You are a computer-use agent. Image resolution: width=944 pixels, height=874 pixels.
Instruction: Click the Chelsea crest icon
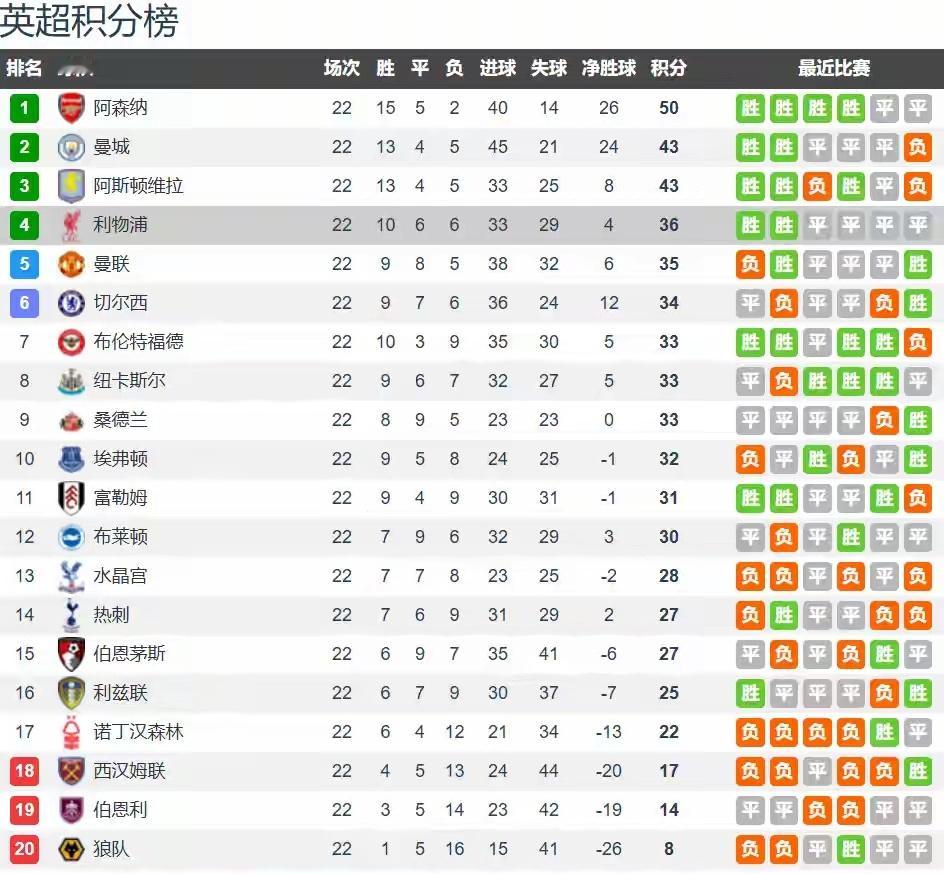[72, 303]
